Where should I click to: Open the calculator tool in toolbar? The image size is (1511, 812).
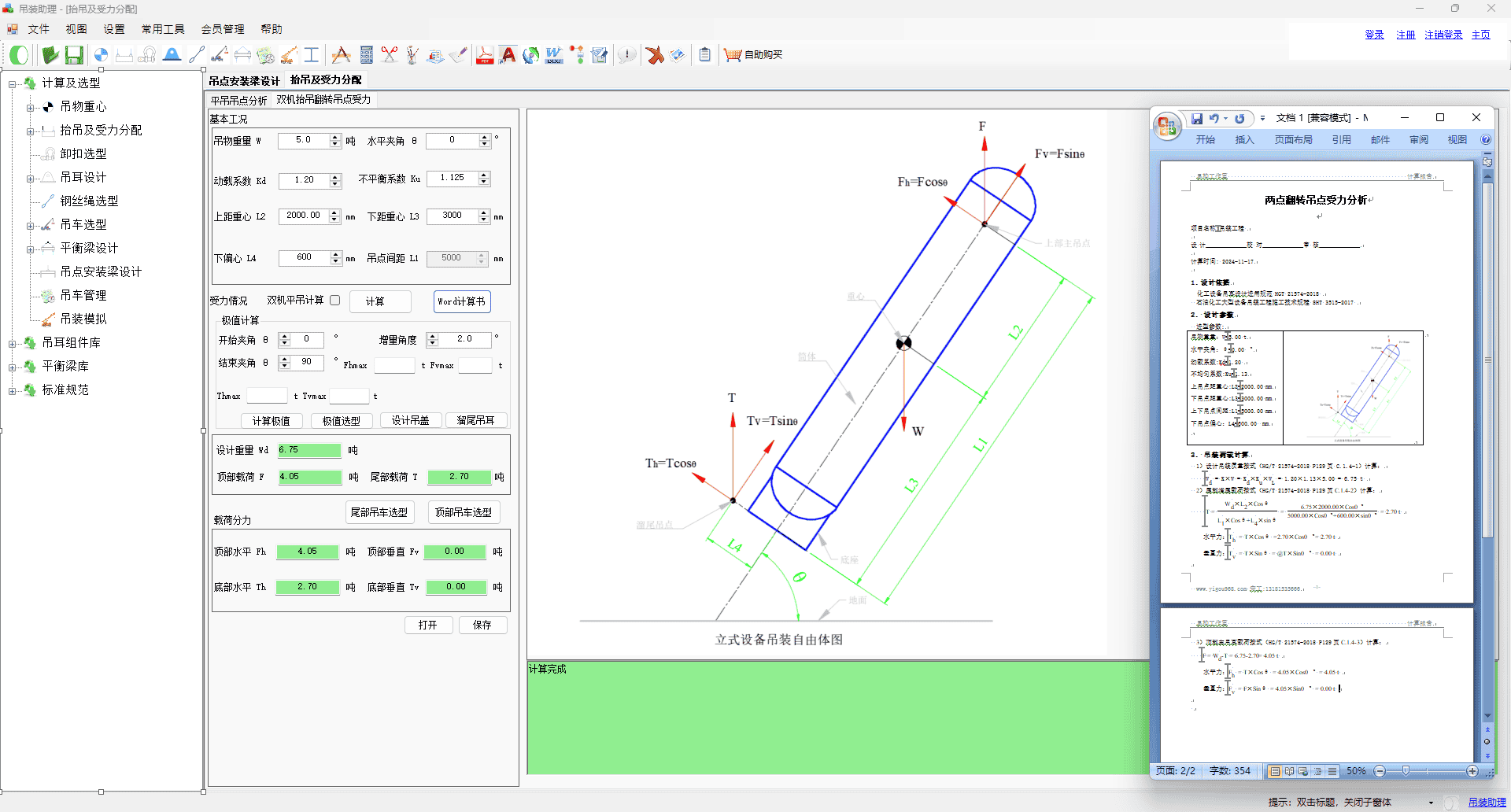(366, 55)
